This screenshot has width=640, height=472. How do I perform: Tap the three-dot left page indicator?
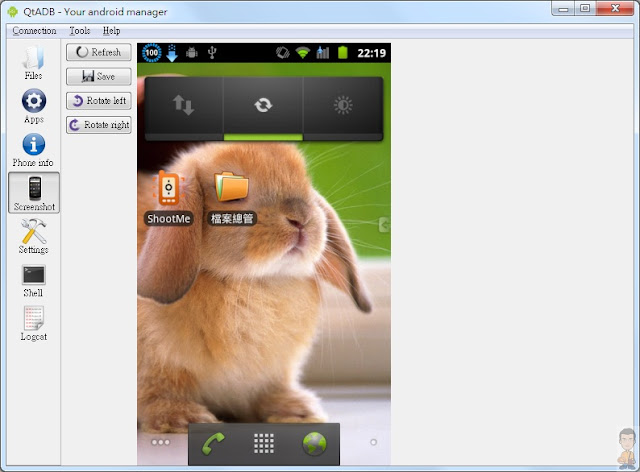(160, 442)
